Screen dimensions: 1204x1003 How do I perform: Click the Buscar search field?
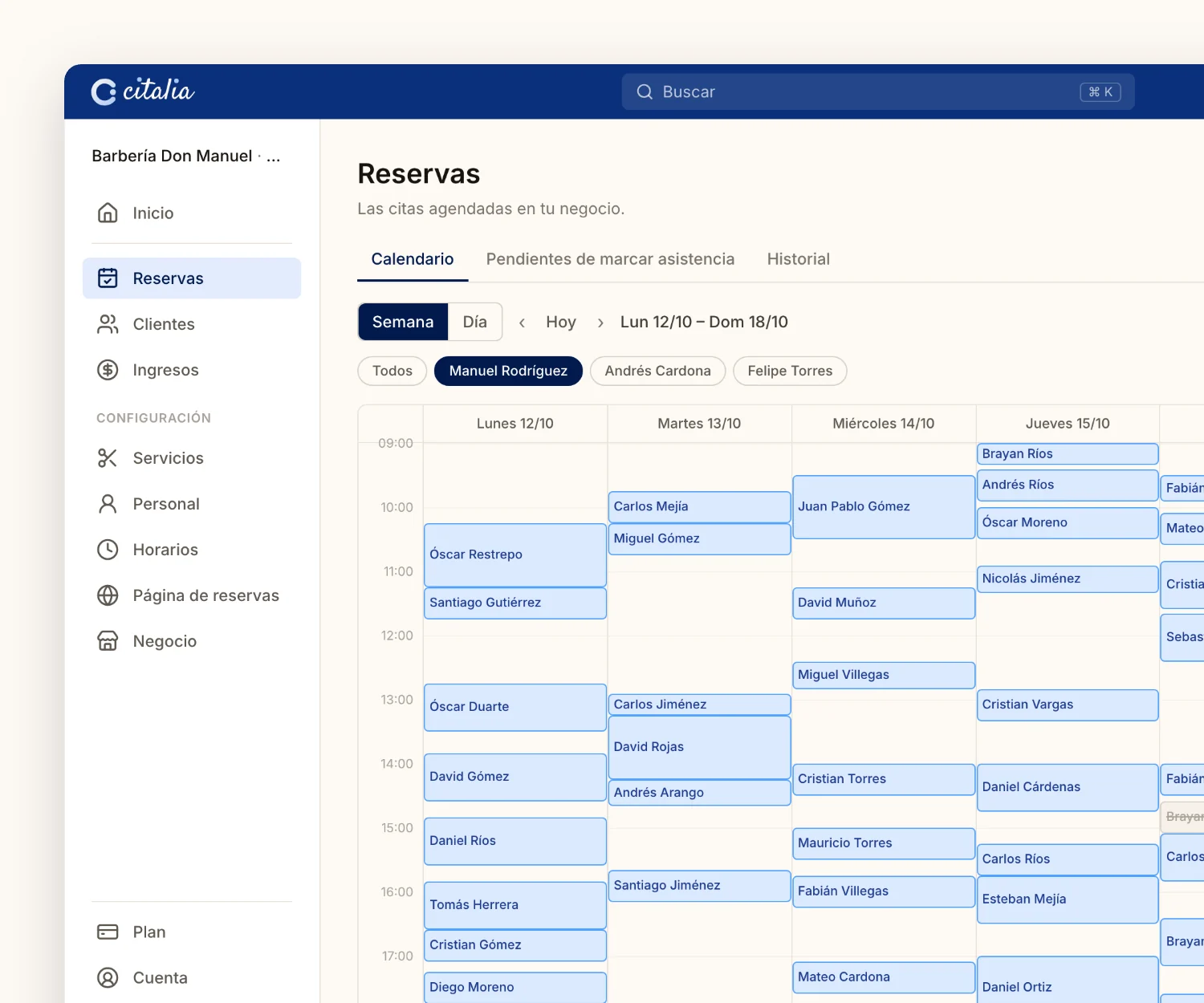878,91
